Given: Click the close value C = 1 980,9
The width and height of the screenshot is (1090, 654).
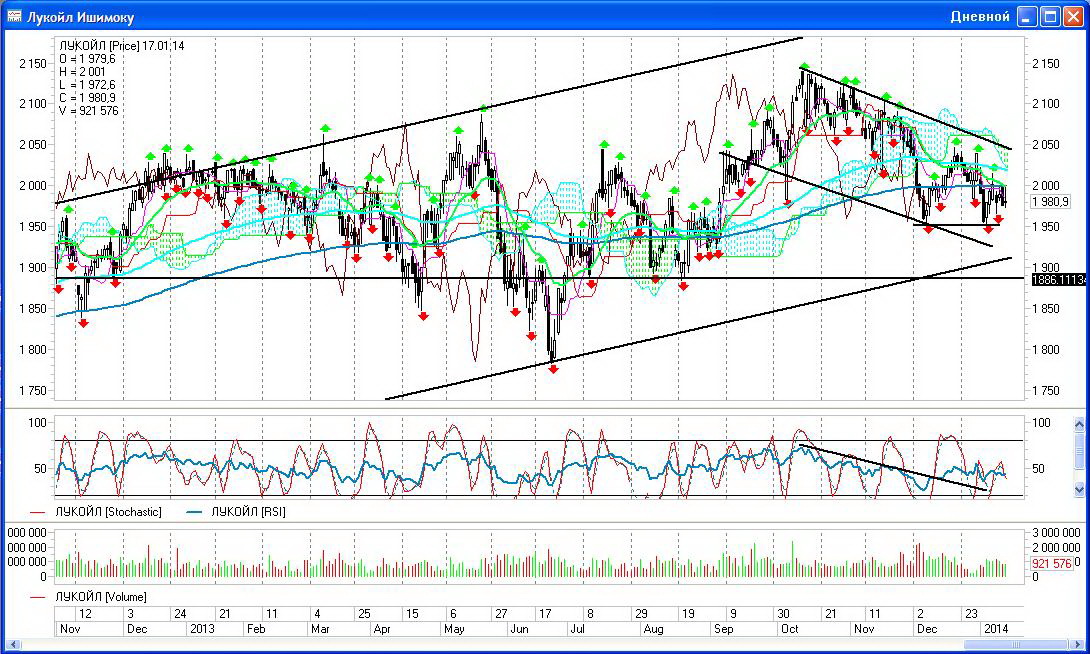Looking at the screenshot, I should pyautogui.click(x=88, y=98).
